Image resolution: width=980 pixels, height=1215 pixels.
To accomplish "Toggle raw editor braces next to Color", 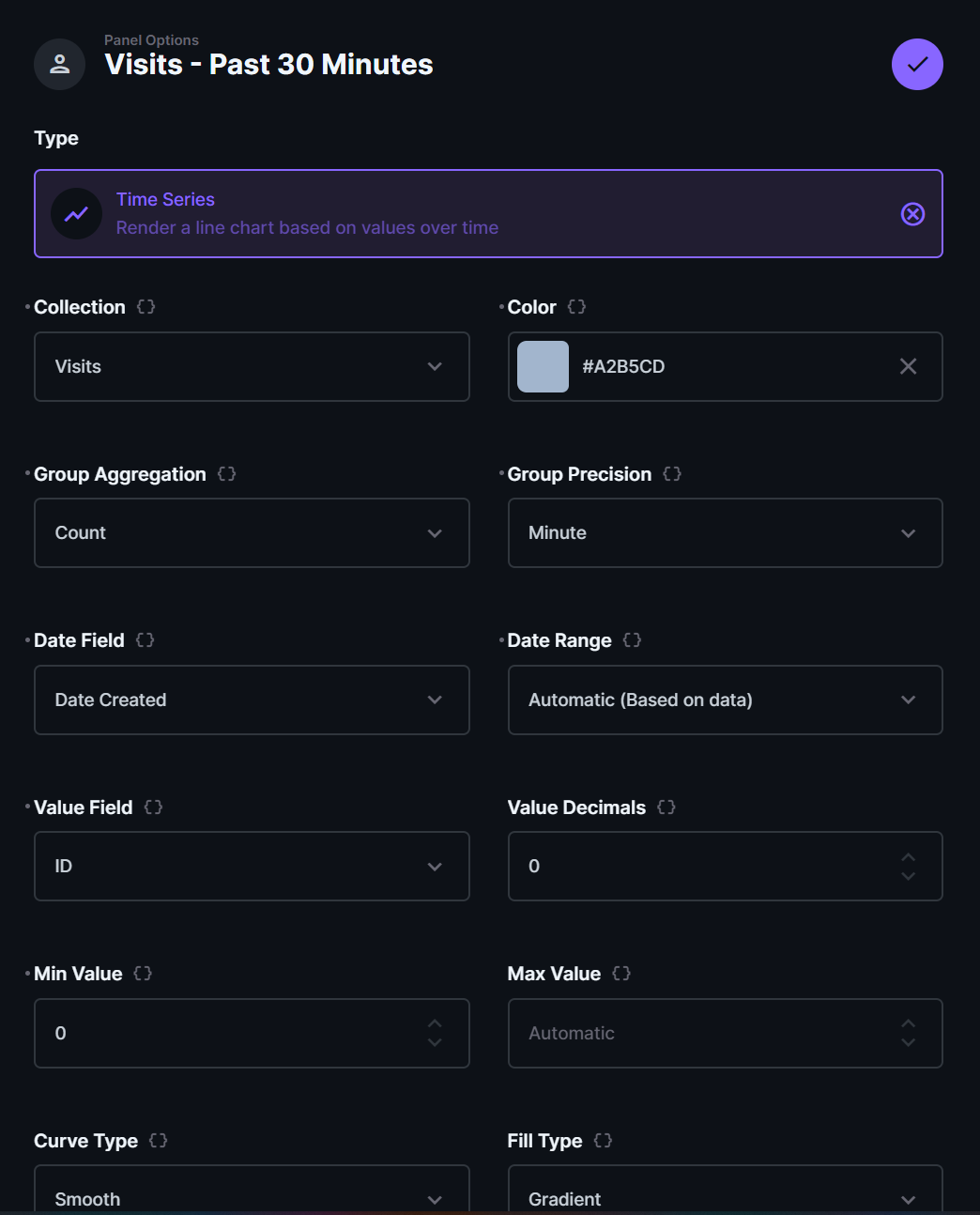I will pos(576,307).
